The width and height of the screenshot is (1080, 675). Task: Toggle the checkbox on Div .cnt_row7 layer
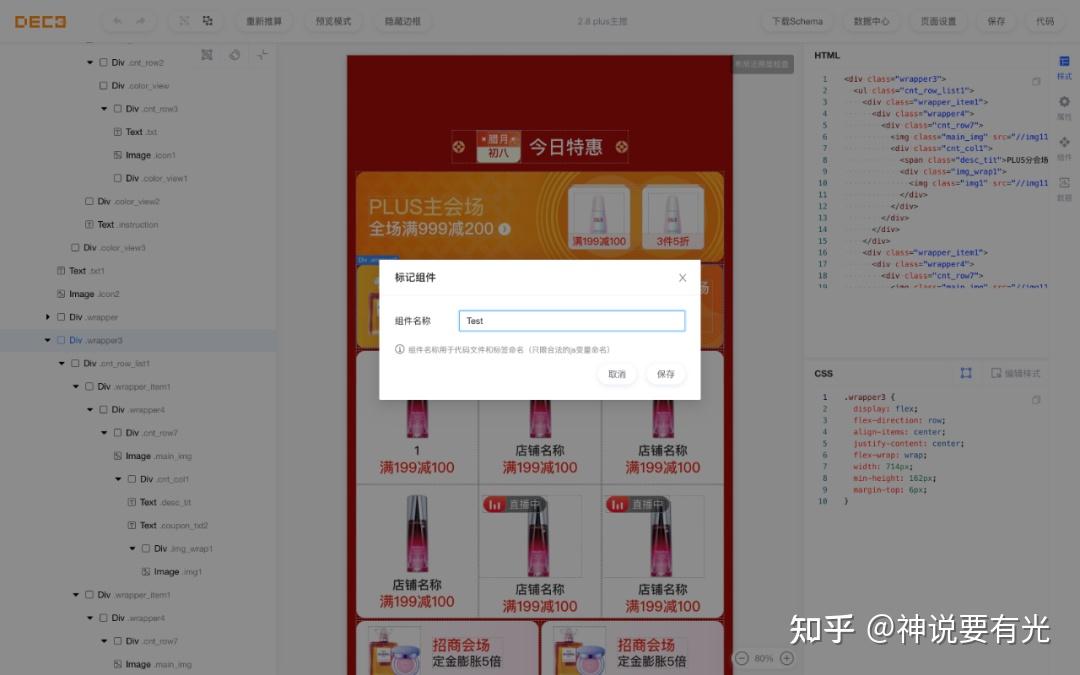(117, 432)
